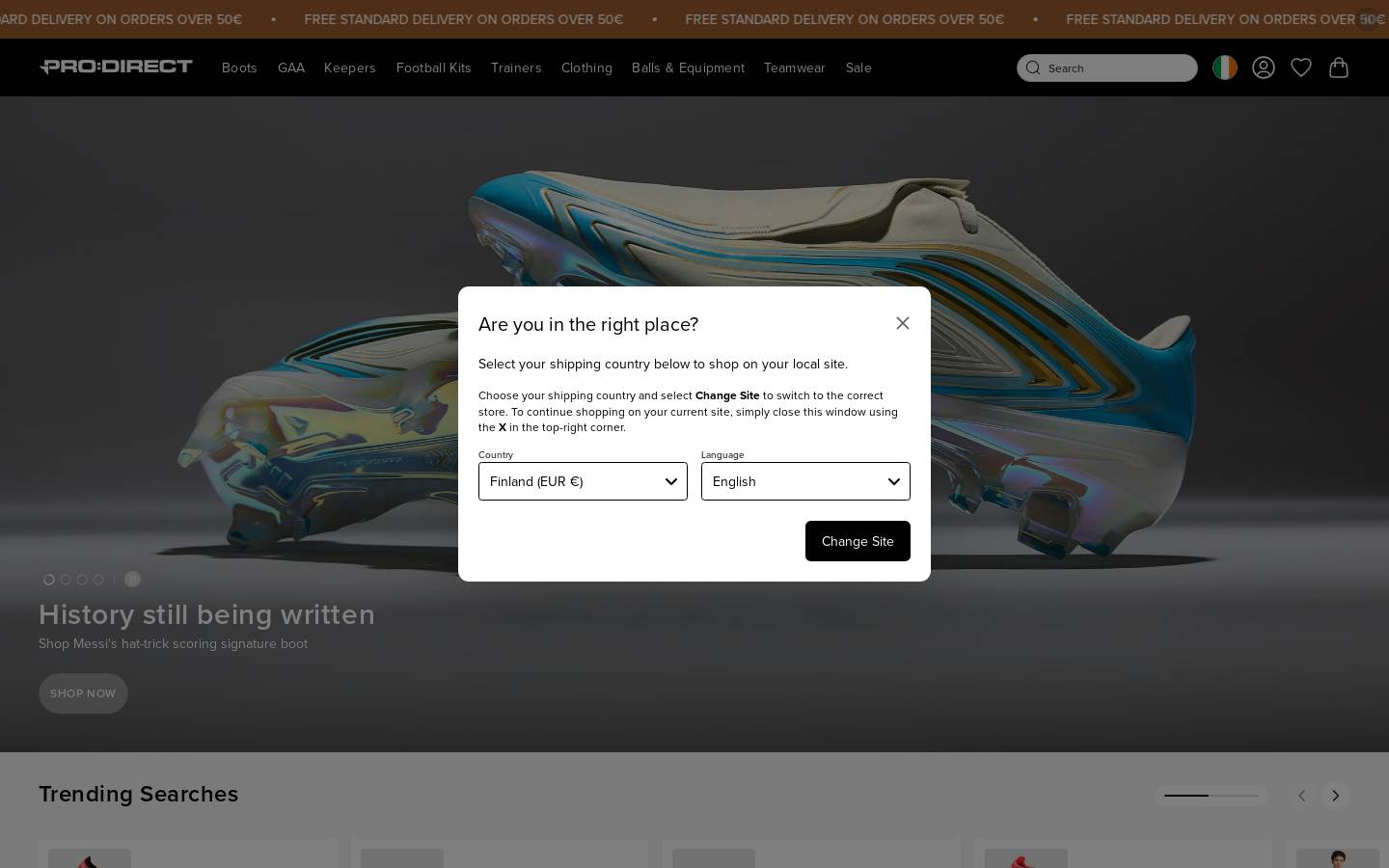The width and height of the screenshot is (1389, 868).
Task: Select the first hero carousel dot
Action: click(x=49, y=580)
